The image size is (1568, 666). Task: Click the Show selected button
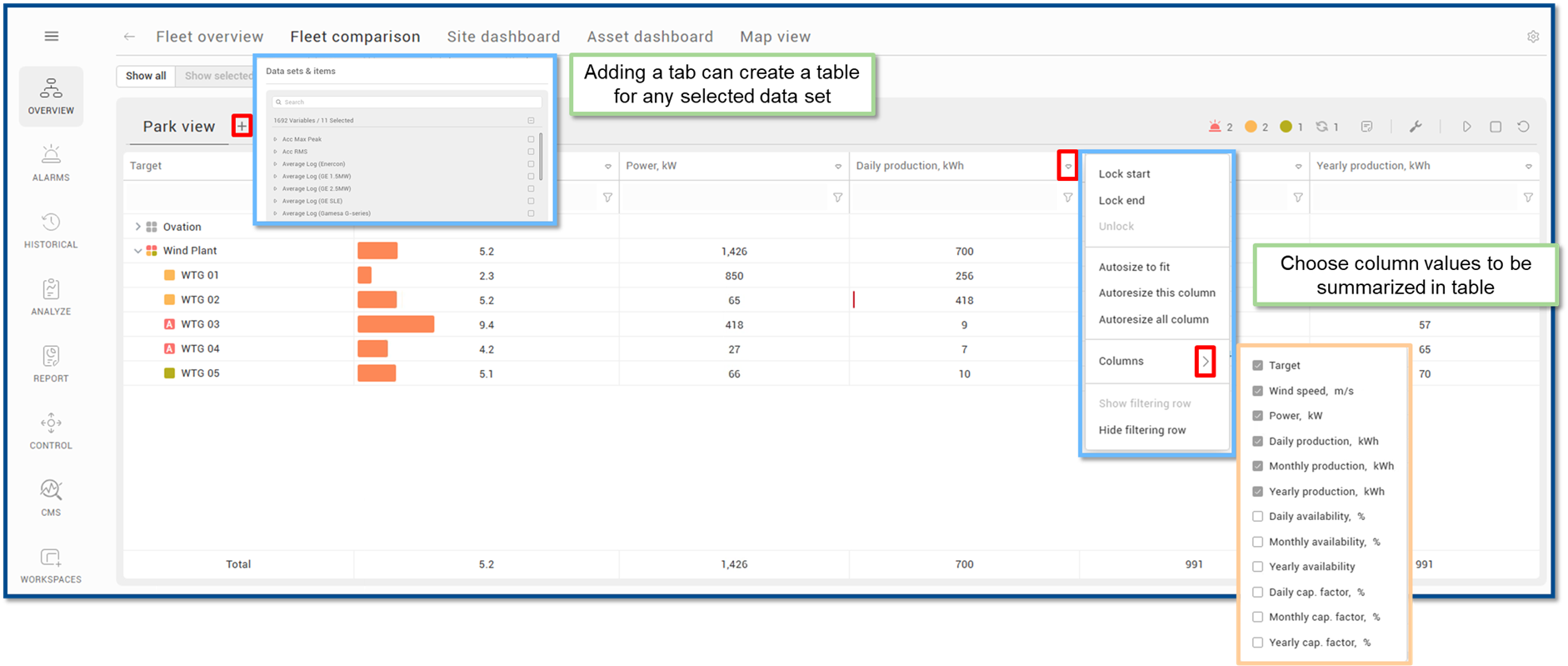pyautogui.click(x=215, y=76)
